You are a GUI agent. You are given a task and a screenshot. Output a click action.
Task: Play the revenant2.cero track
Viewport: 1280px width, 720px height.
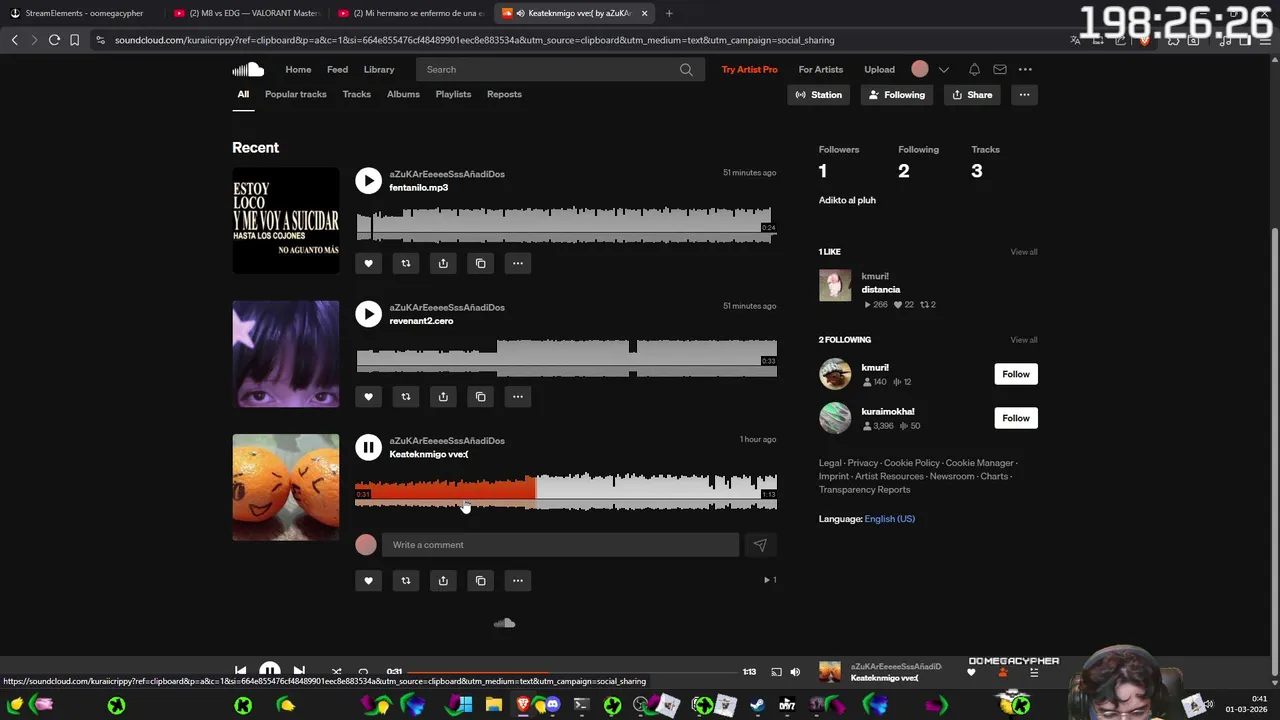click(369, 314)
